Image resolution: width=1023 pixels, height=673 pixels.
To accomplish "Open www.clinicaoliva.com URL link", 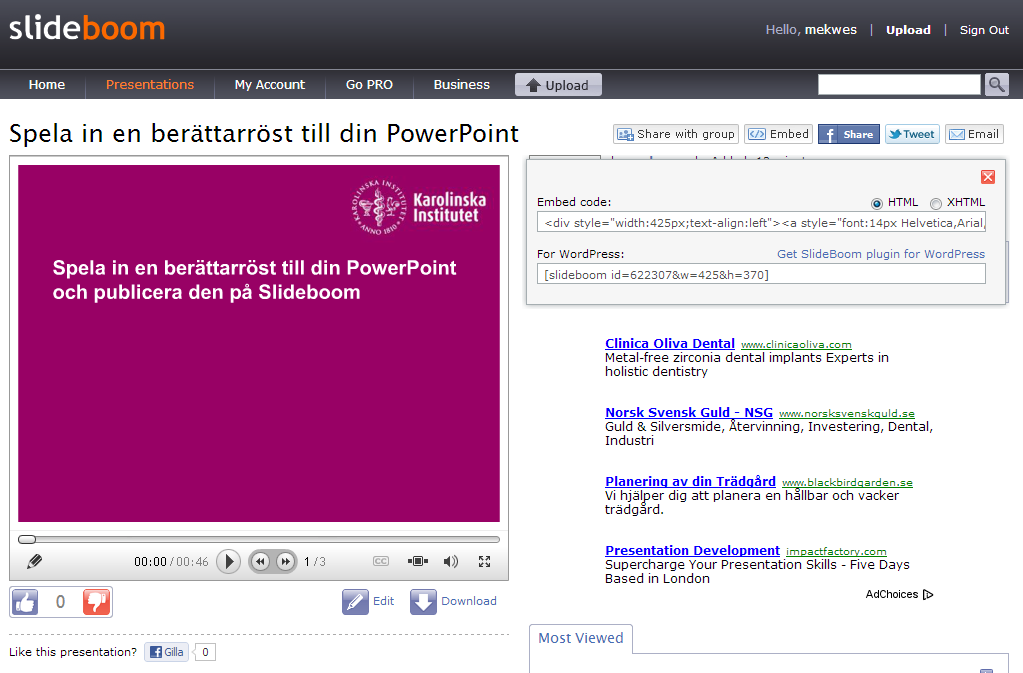I will [796, 345].
